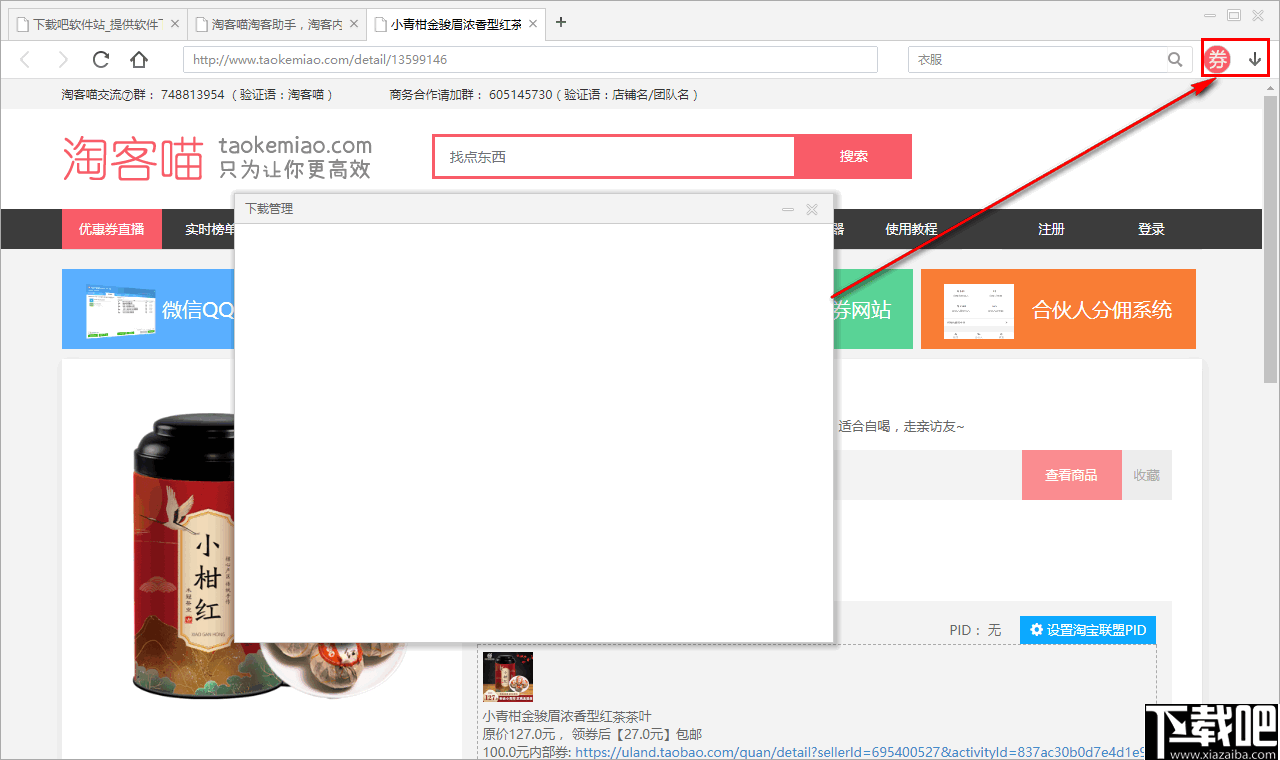This screenshot has height=760, width=1280.
Task: Click the PID：无 label
Action: [x=975, y=630]
